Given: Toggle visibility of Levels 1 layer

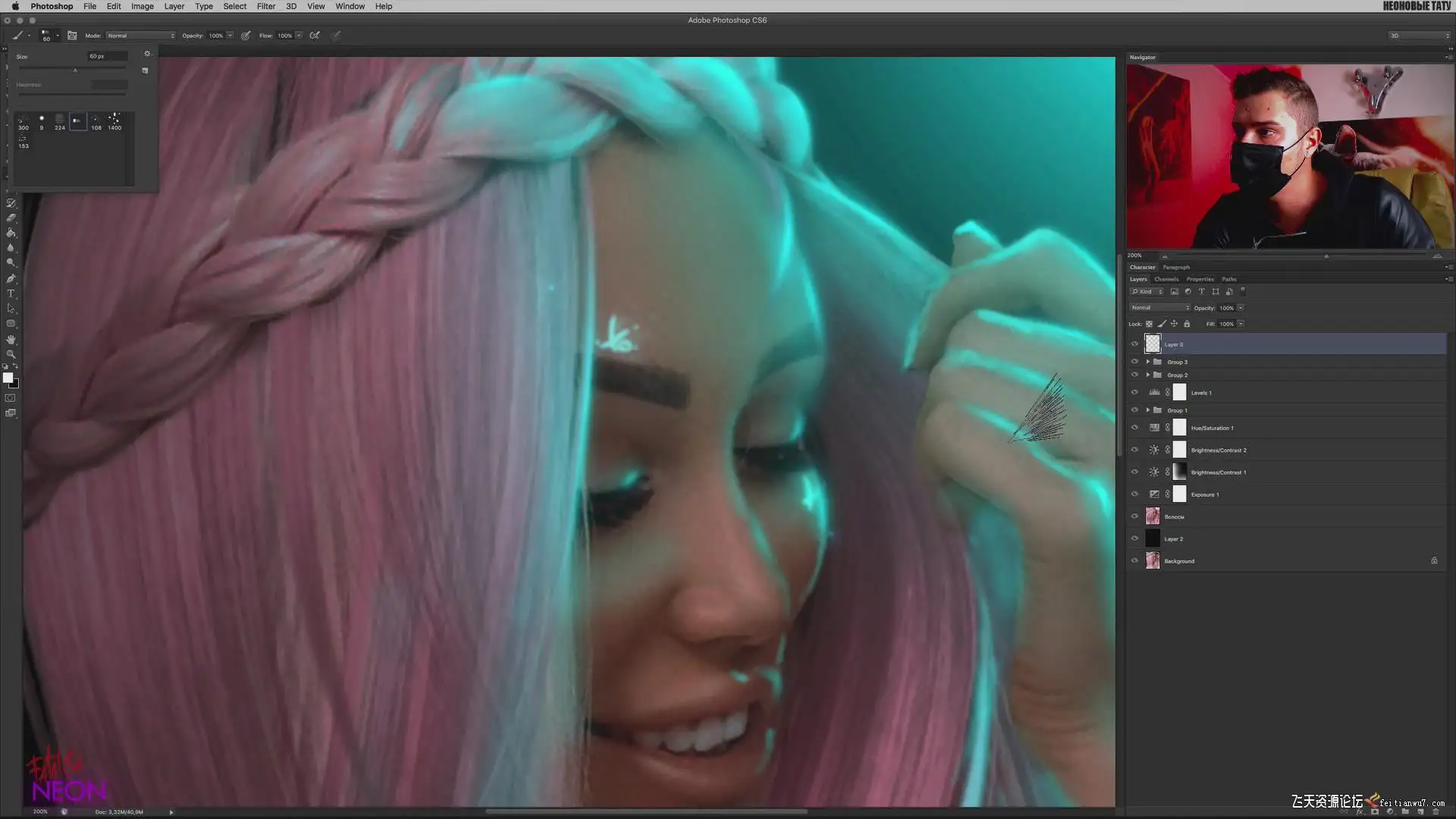Looking at the screenshot, I should (x=1134, y=393).
